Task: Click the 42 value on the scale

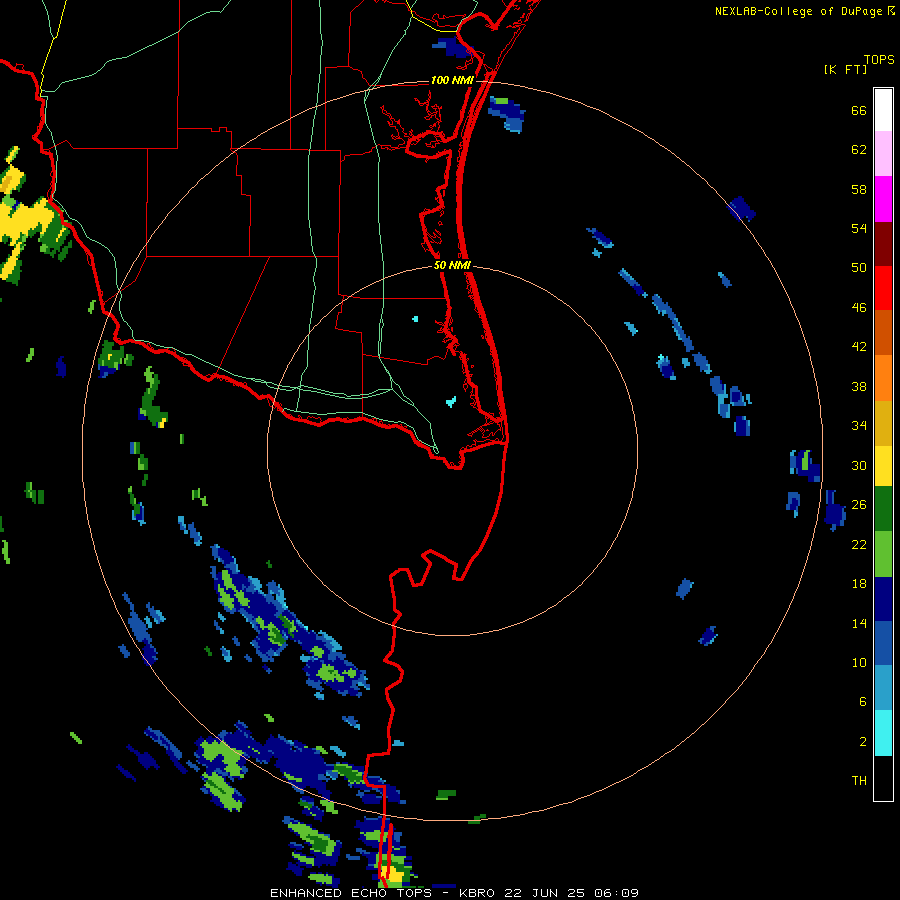Action: (859, 347)
